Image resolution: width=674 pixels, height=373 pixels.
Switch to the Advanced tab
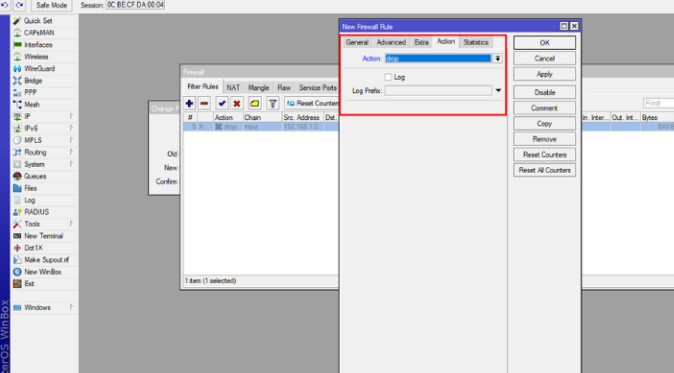pos(391,42)
